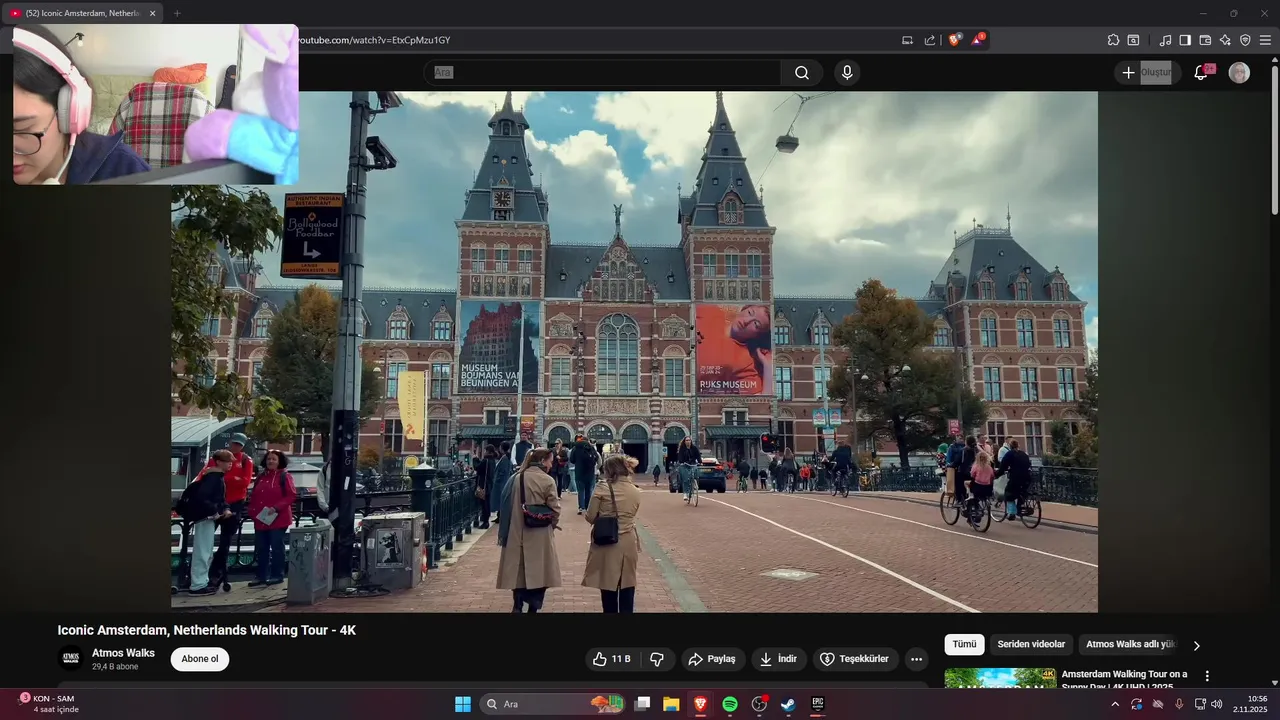Open the Brave hamburger main menu

coord(1265,40)
